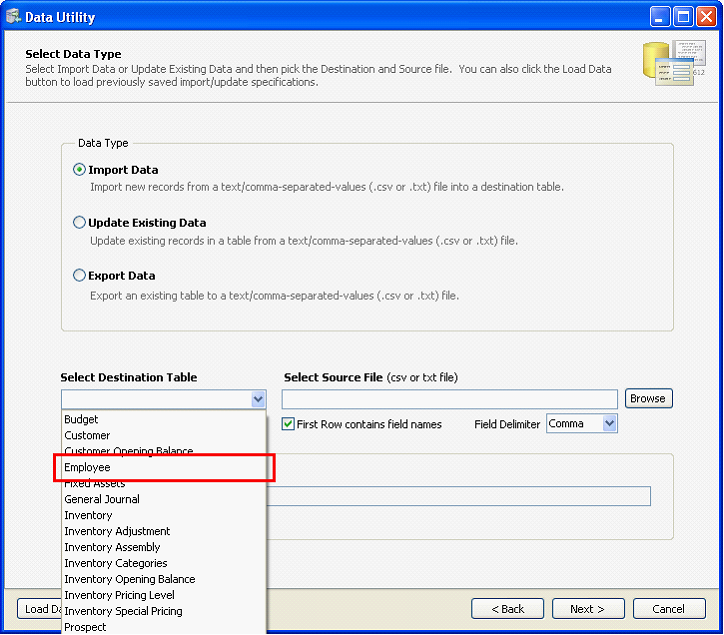Click the Next > button
Viewport: 724px width, 635px height.
(587, 609)
